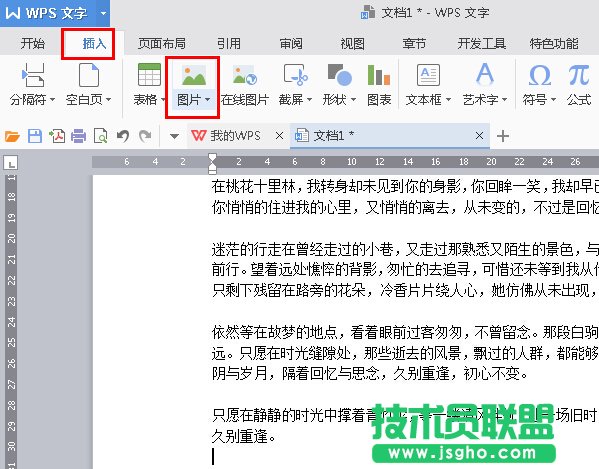
Task: Close the 我的WPS tab
Action: click(x=279, y=136)
